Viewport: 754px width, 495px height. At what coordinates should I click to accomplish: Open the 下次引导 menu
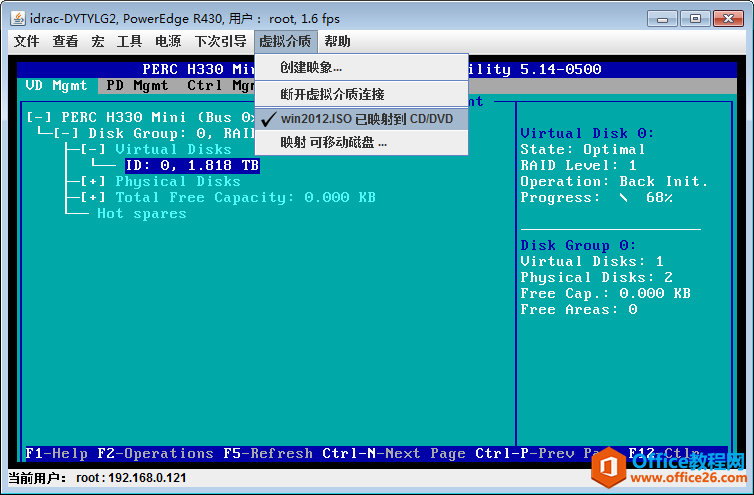tap(220, 41)
